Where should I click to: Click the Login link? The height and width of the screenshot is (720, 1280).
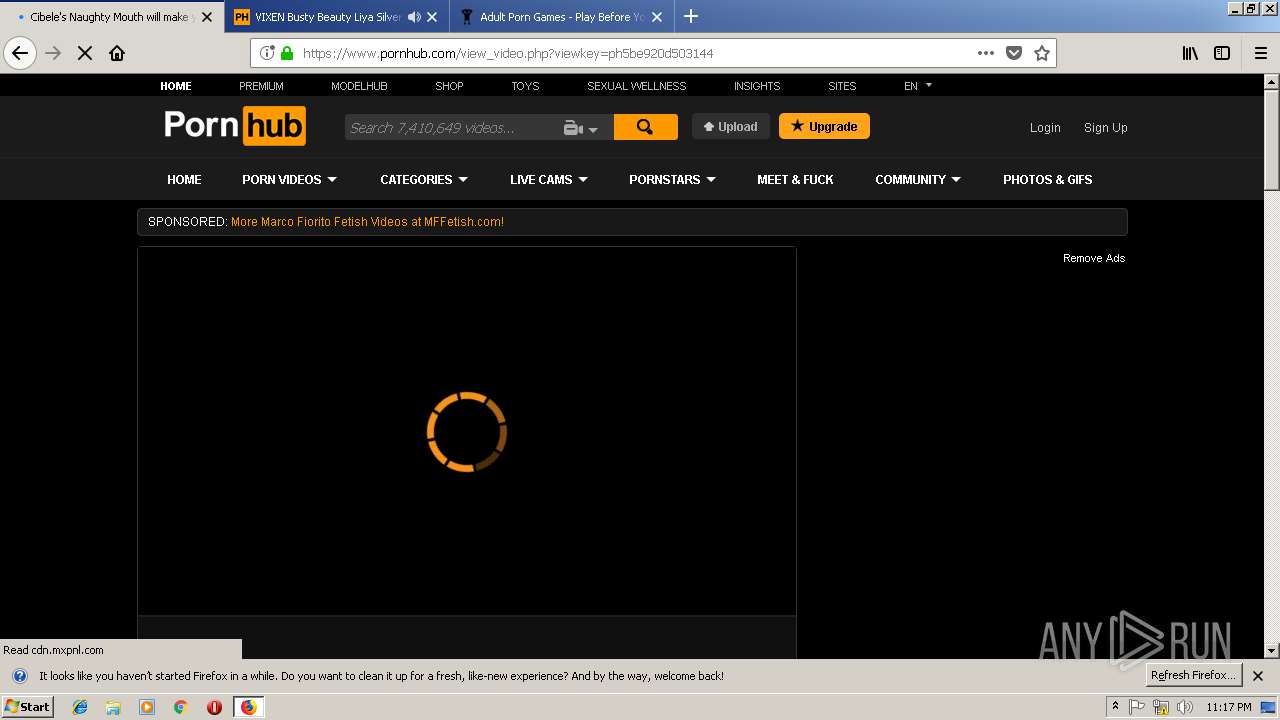tap(1045, 127)
